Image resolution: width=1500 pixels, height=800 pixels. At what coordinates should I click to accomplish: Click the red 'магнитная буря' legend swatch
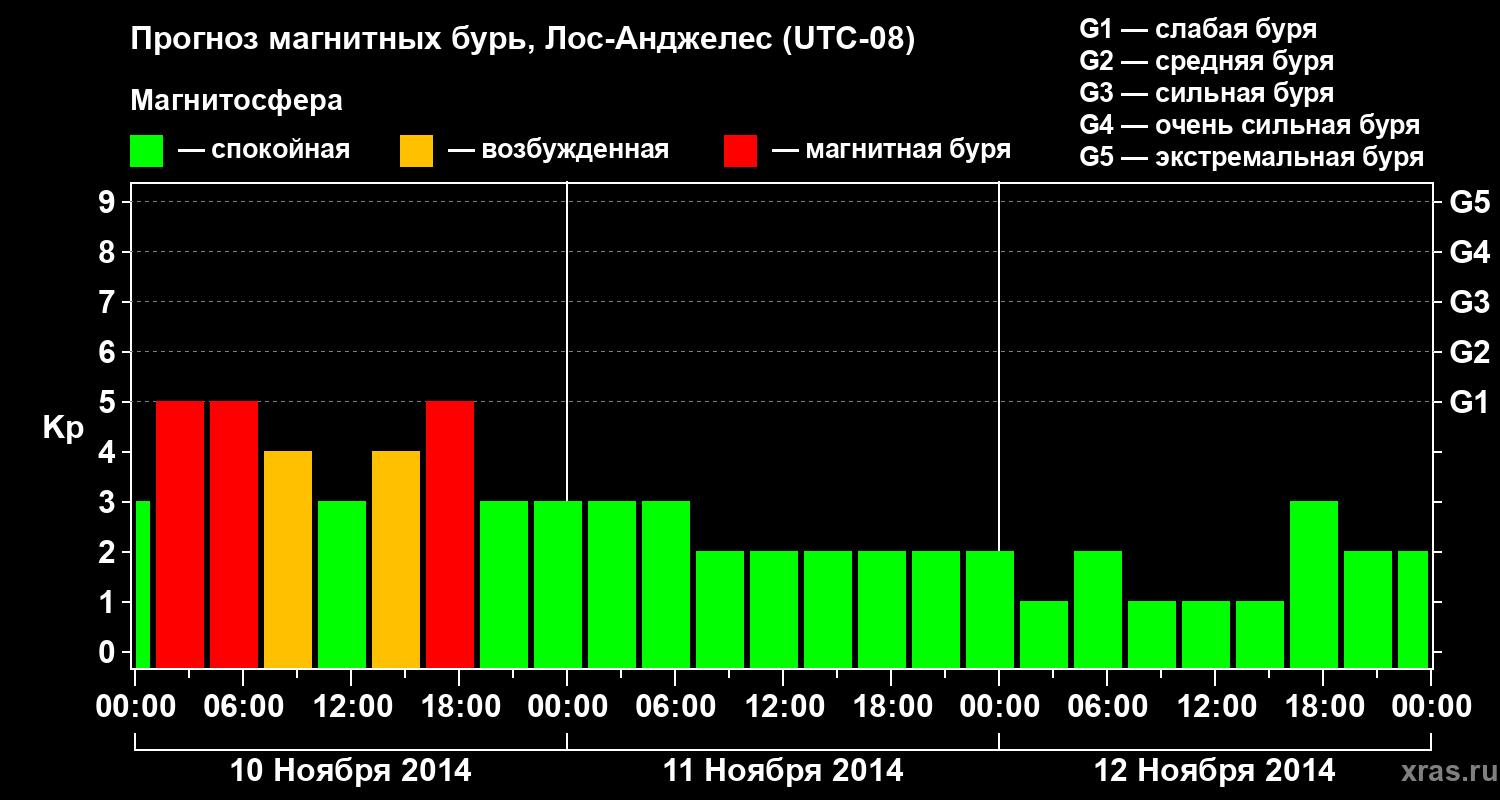tap(740, 151)
